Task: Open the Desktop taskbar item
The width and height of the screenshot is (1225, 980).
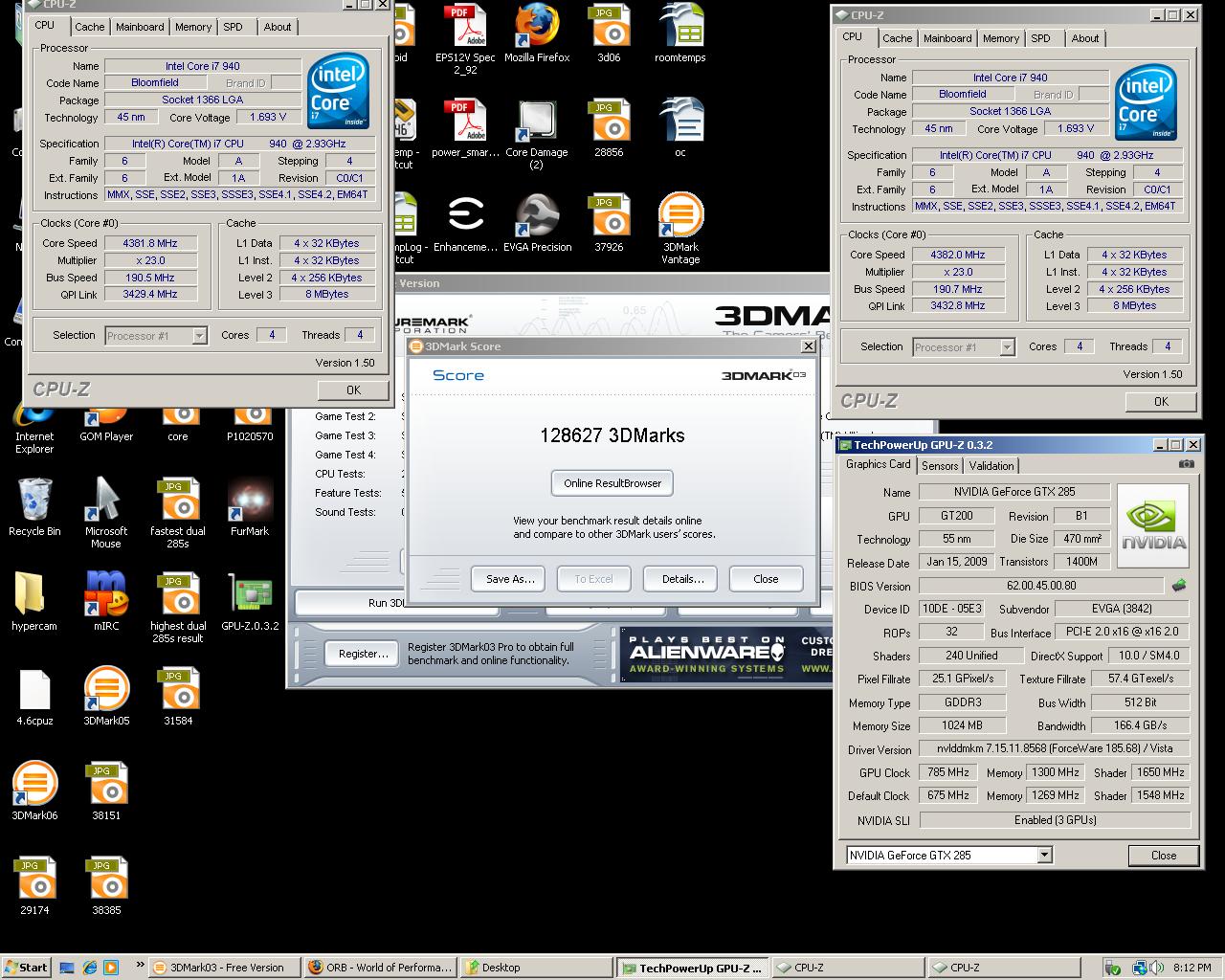Action: [x=536, y=967]
